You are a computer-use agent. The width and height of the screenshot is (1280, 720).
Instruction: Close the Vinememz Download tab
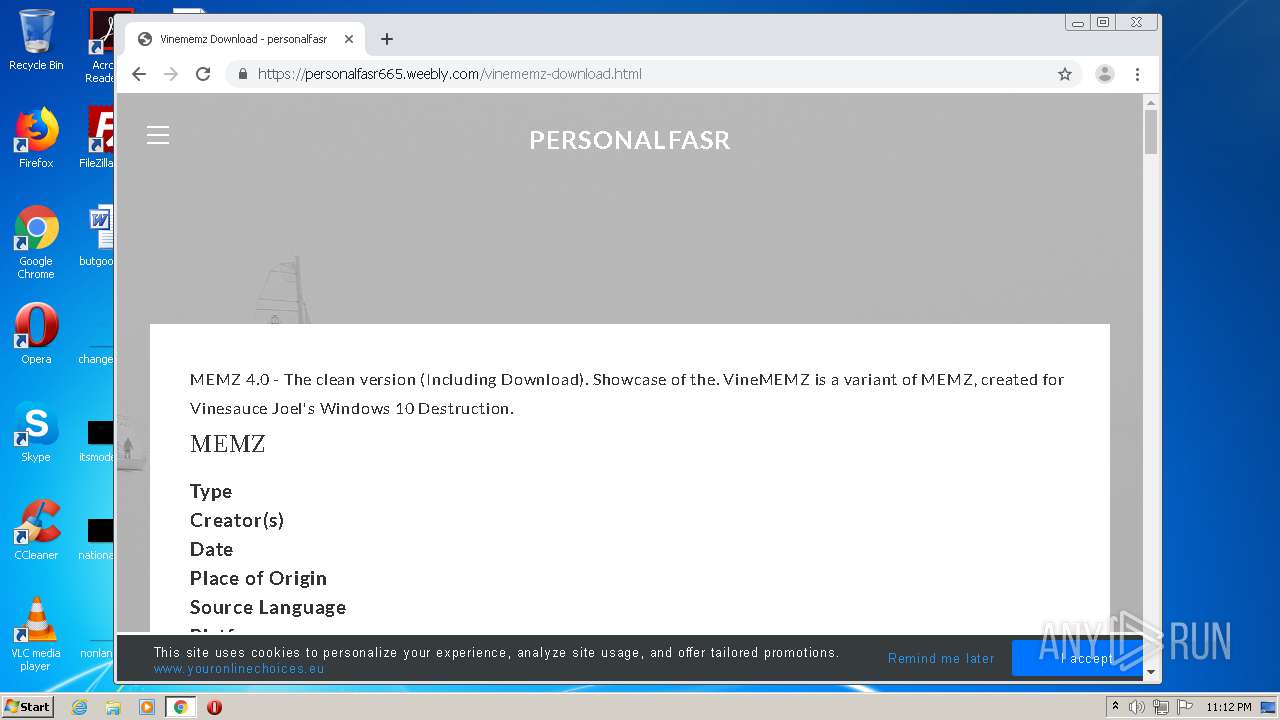[x=349, y=39]
